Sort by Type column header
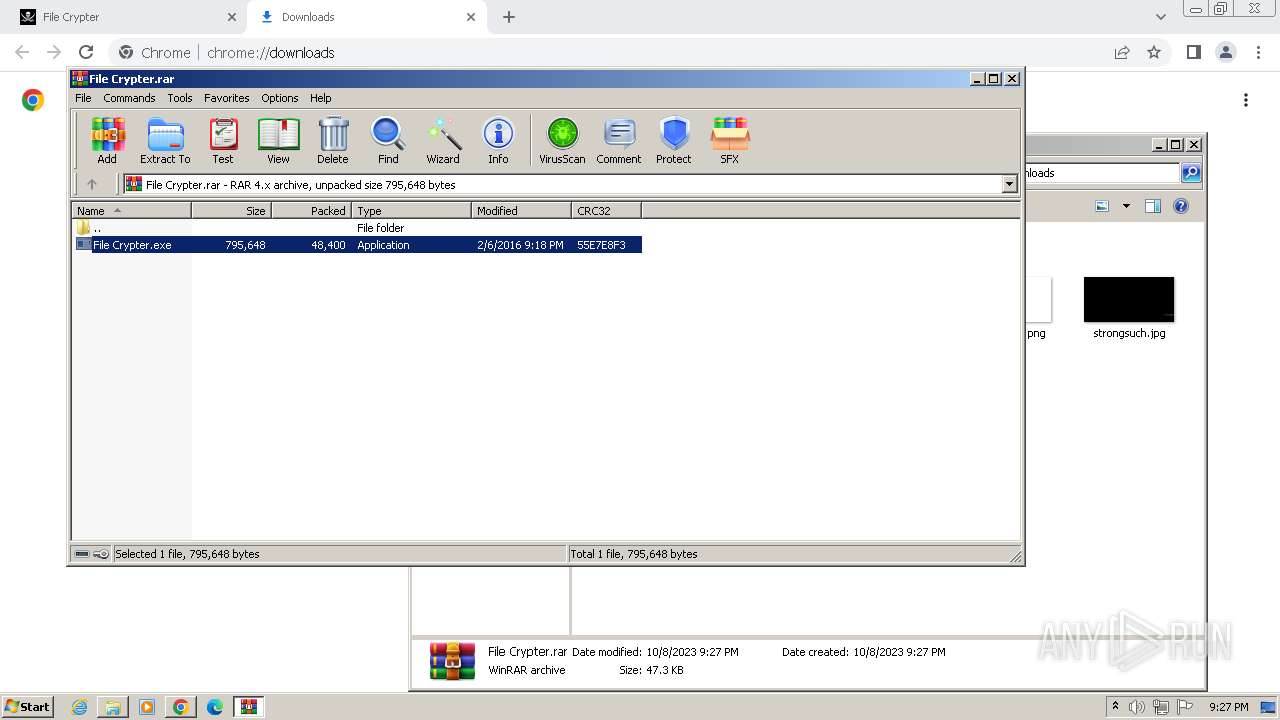 [411, 211]
